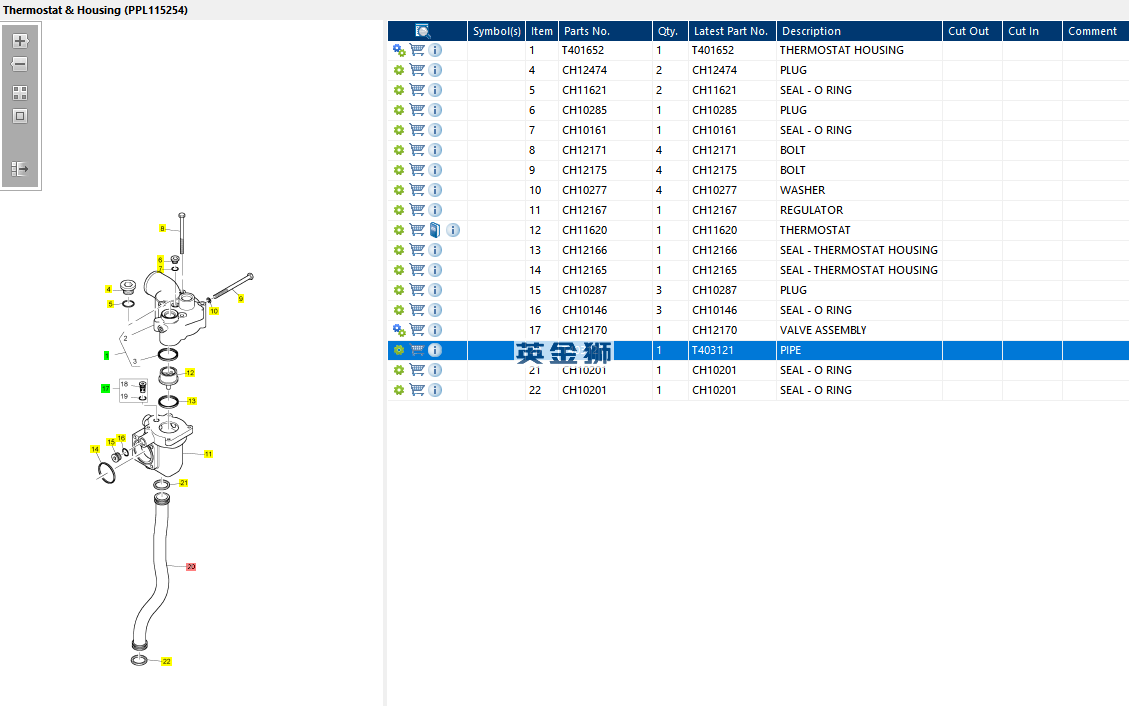Click the single-frame fit view icon
The image size is (1129, 706).
pos(20,116)
